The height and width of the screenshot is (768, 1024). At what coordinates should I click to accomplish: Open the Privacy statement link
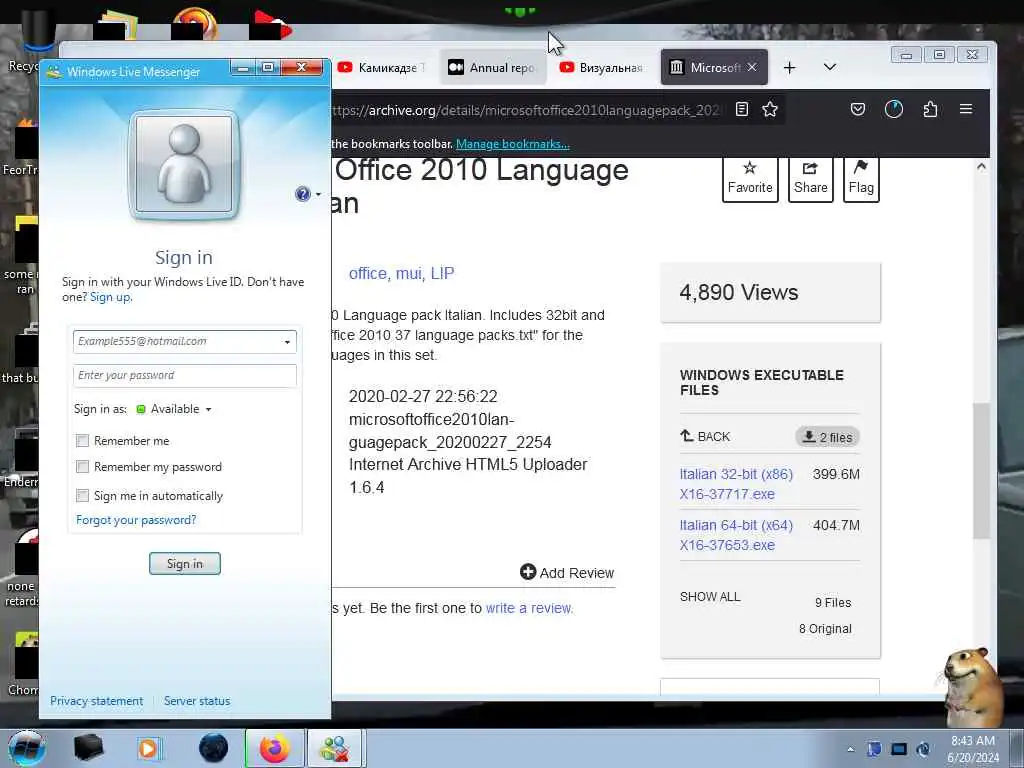(x=97, y=701)
